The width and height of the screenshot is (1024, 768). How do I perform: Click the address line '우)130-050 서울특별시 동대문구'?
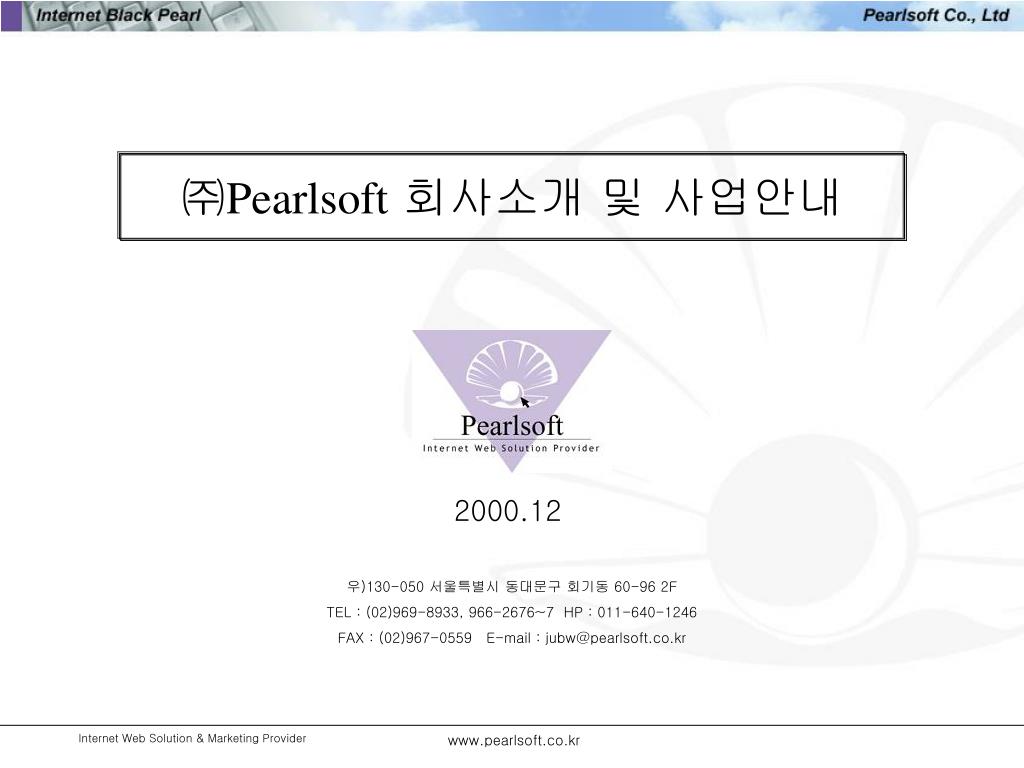coord(454,586)
